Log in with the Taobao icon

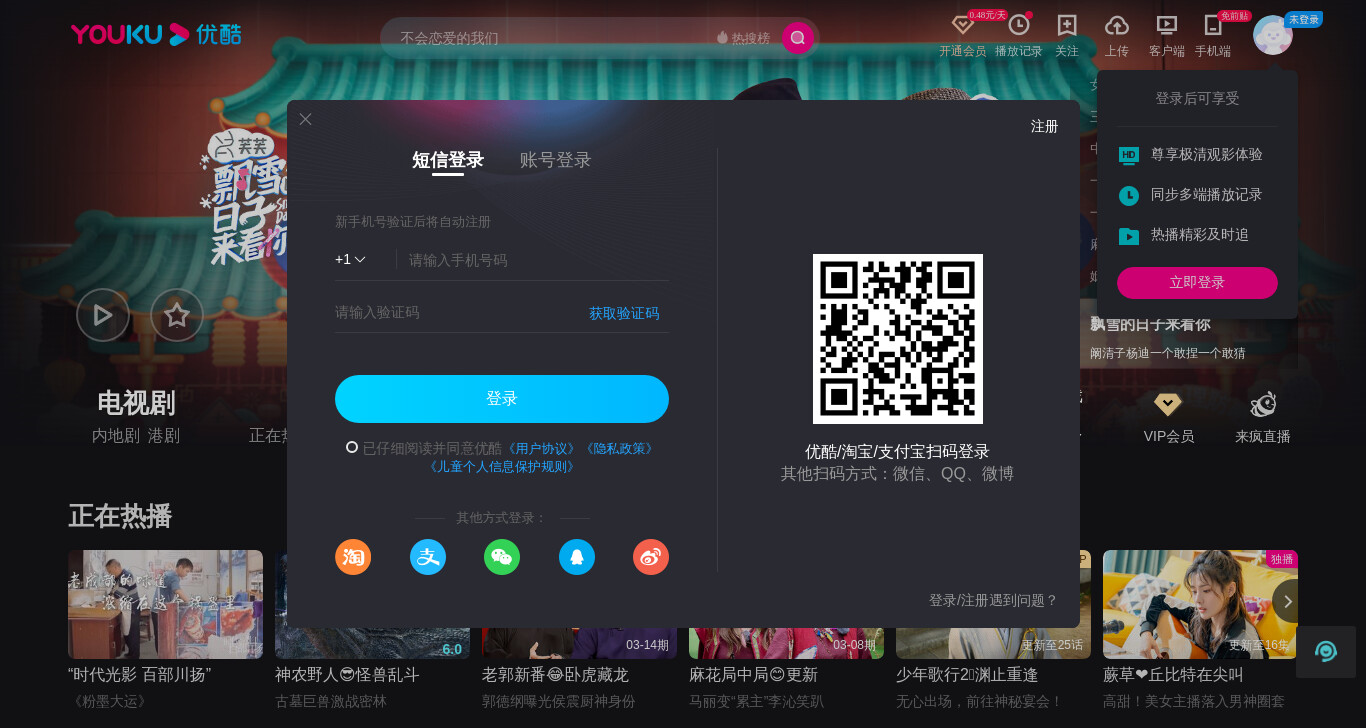[x=353, y=557]
